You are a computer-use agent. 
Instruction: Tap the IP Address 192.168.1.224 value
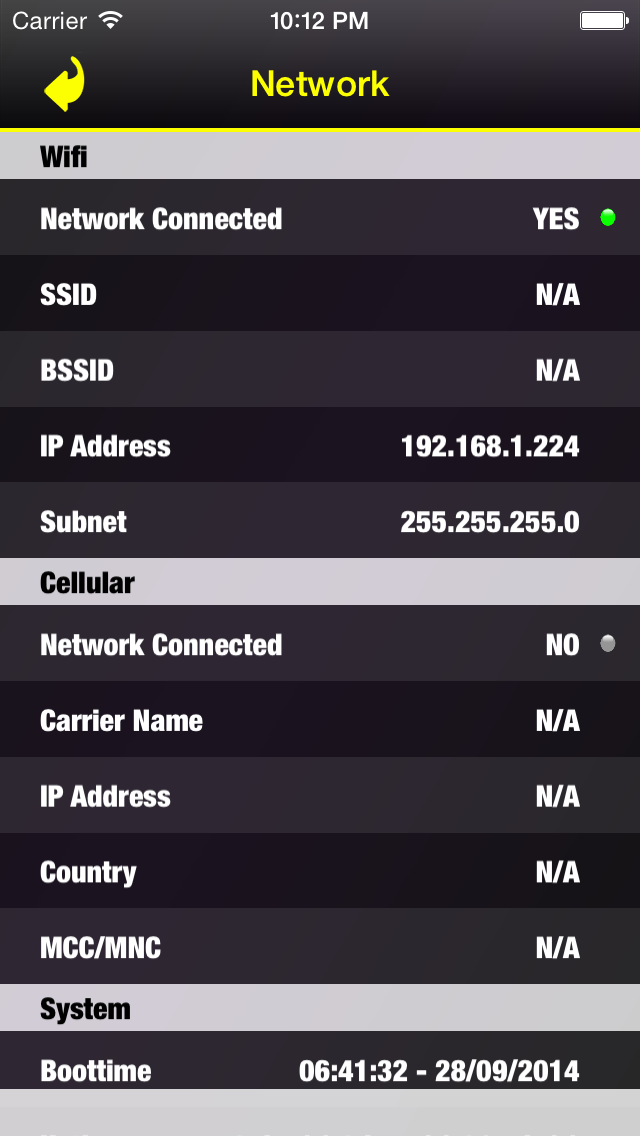point(490,446)
